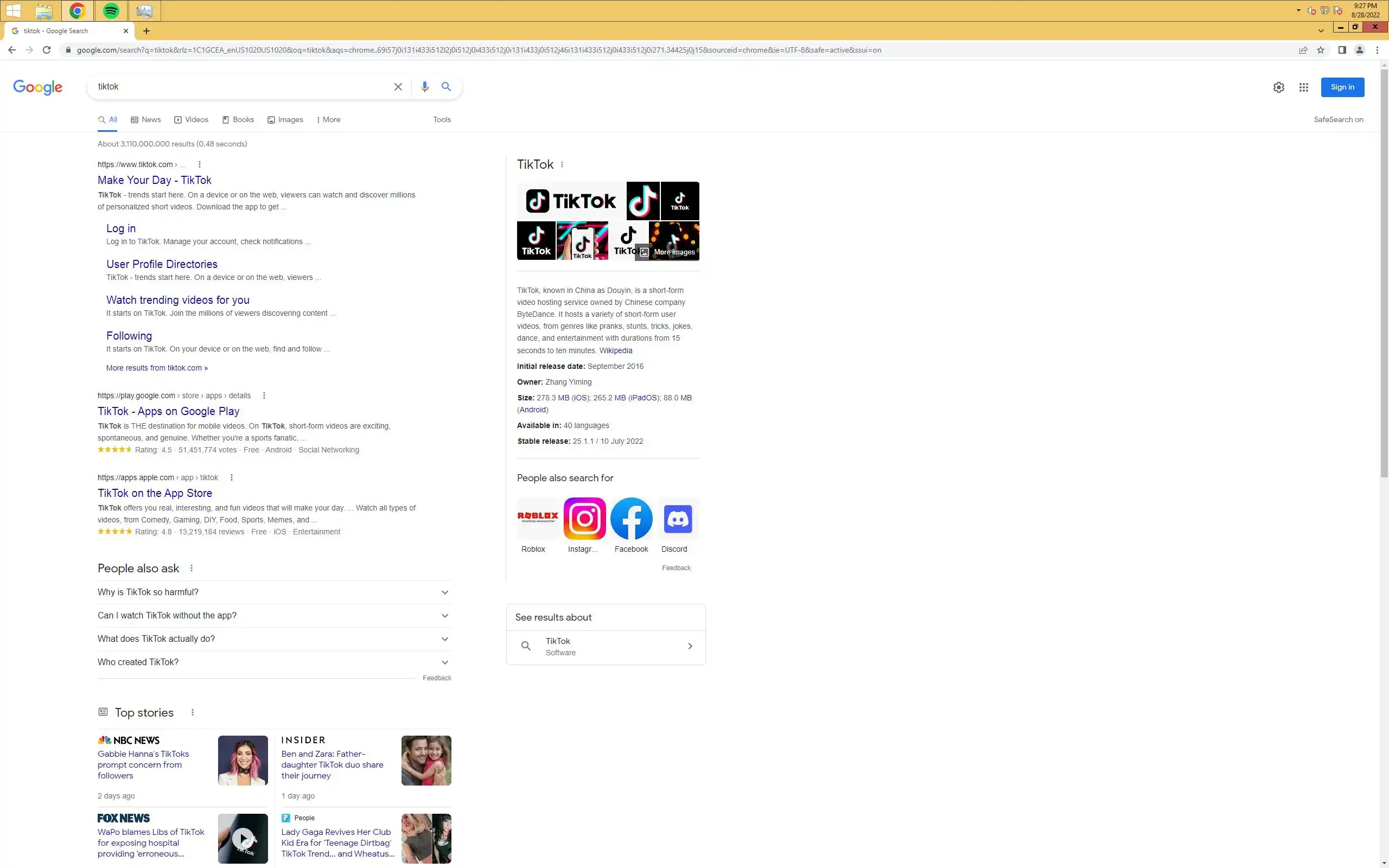Clear the search box with X icon
1389x868 pixels.
(x=398, y=87)
